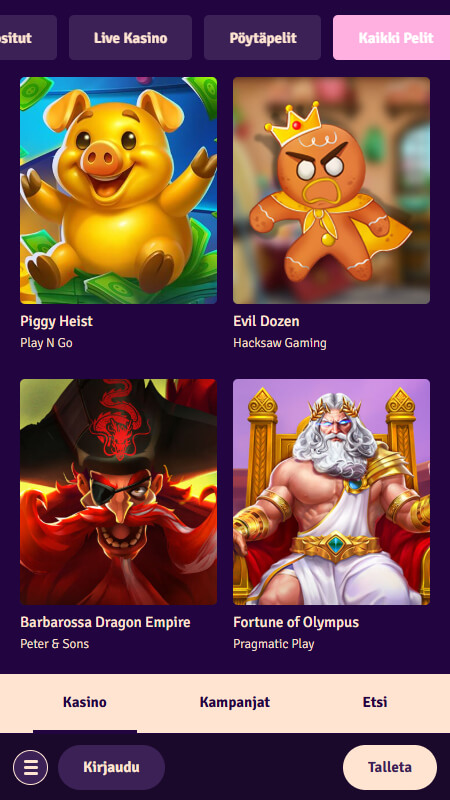Open the Evil Dozen game thumbnail
Image resolution: width=450 pixels, height=800 pixels.
332,190
